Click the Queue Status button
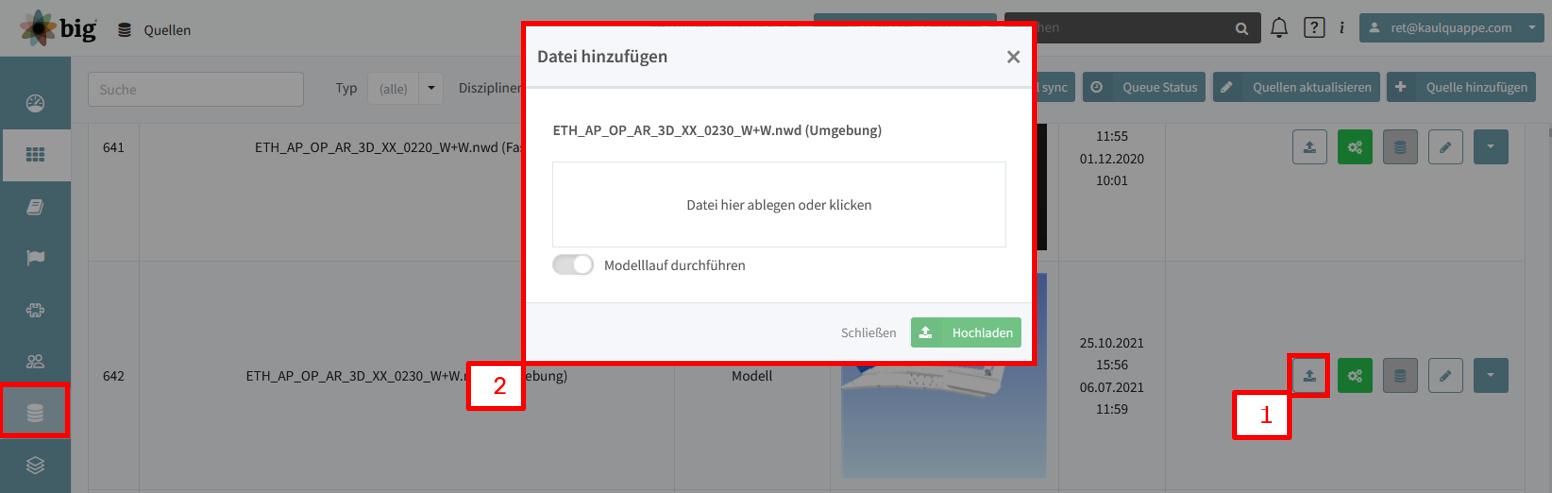The width and height of the screenshot is (1552, 493). [x=1144, y=87]
